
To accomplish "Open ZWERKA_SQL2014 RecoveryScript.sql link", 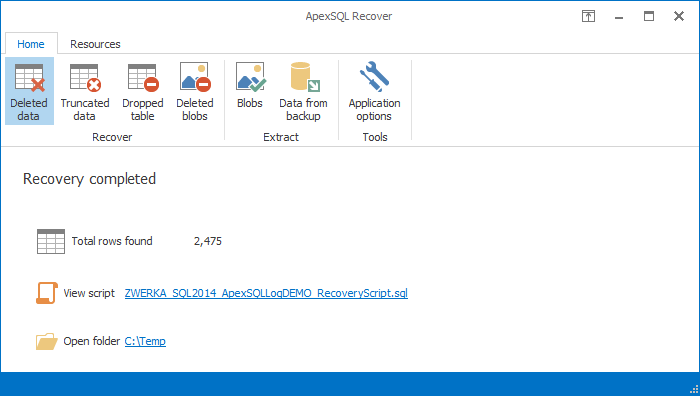I will (x=266, y=293).
